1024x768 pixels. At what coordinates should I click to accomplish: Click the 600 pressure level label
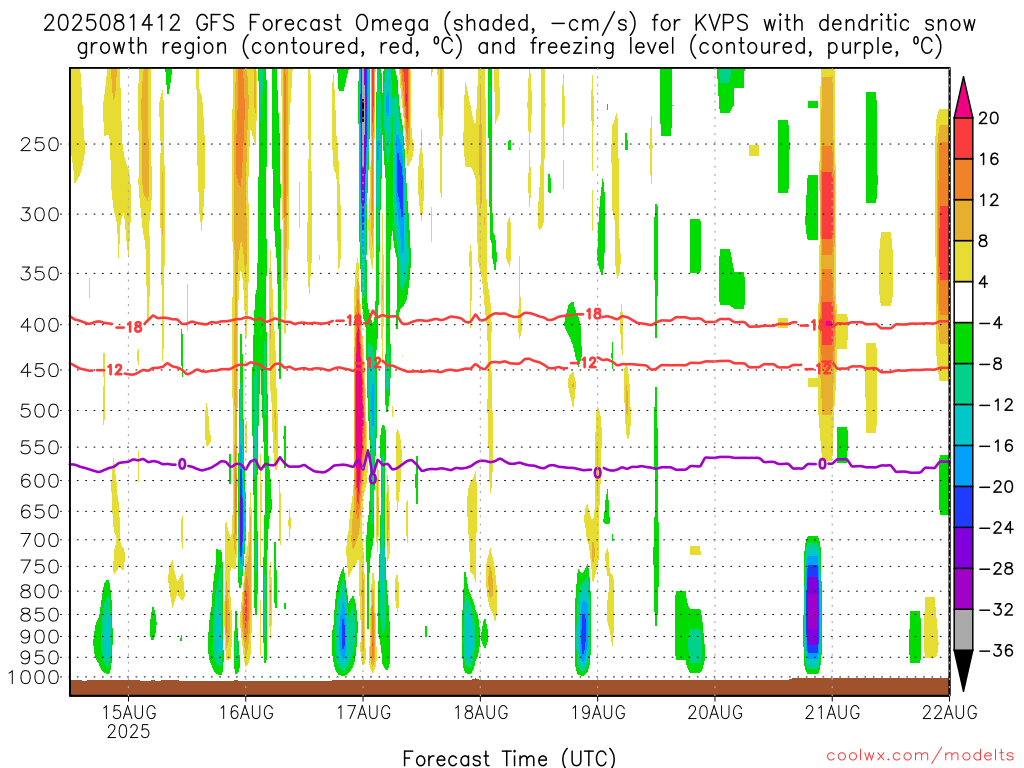40,481
